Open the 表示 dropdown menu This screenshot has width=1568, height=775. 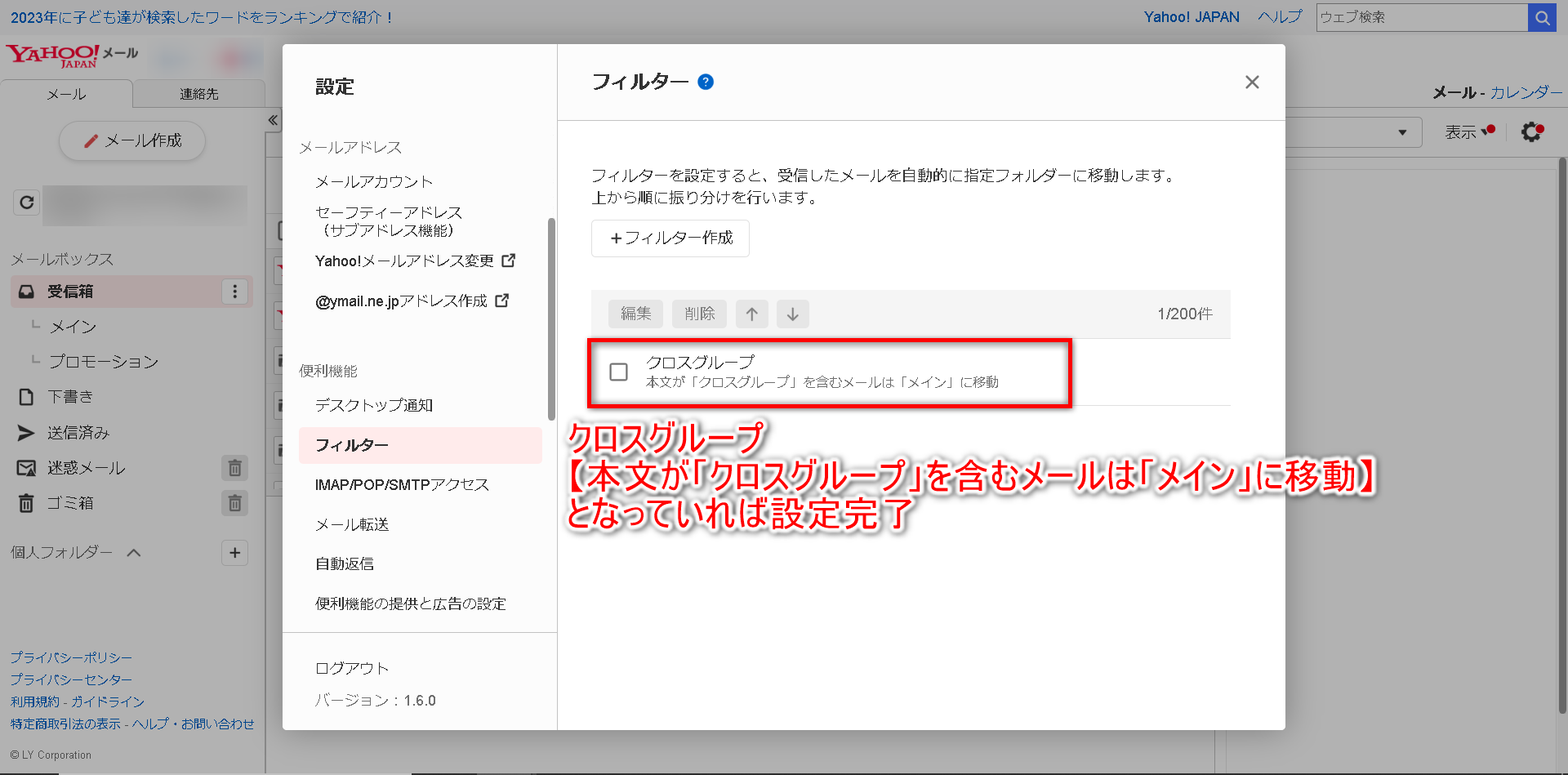point(1468,132)
